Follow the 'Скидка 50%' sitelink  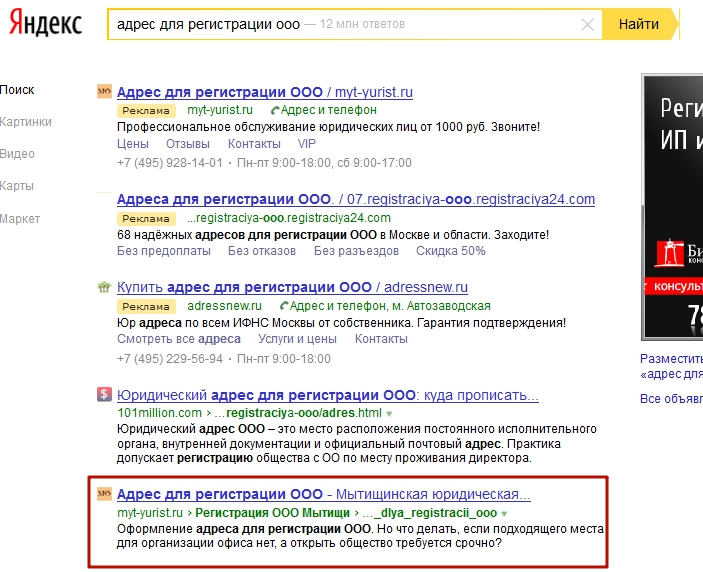[x=451, y=250]
